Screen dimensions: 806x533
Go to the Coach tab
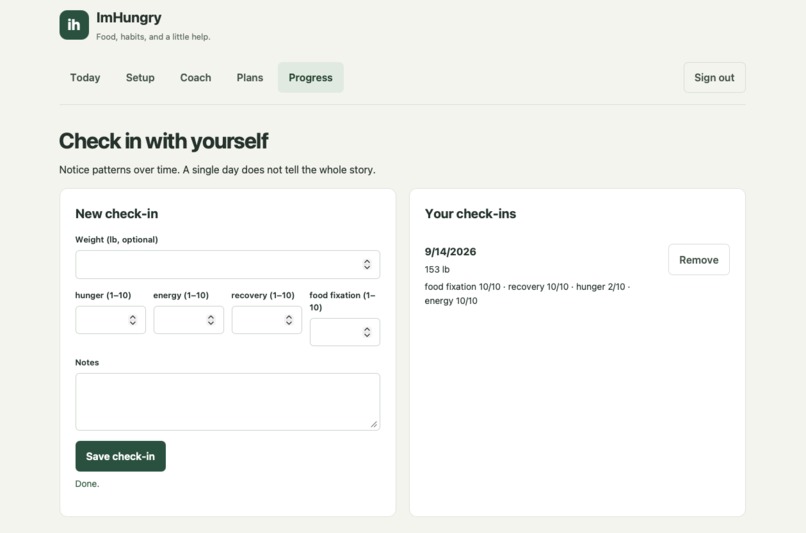(x=195, y=78)
